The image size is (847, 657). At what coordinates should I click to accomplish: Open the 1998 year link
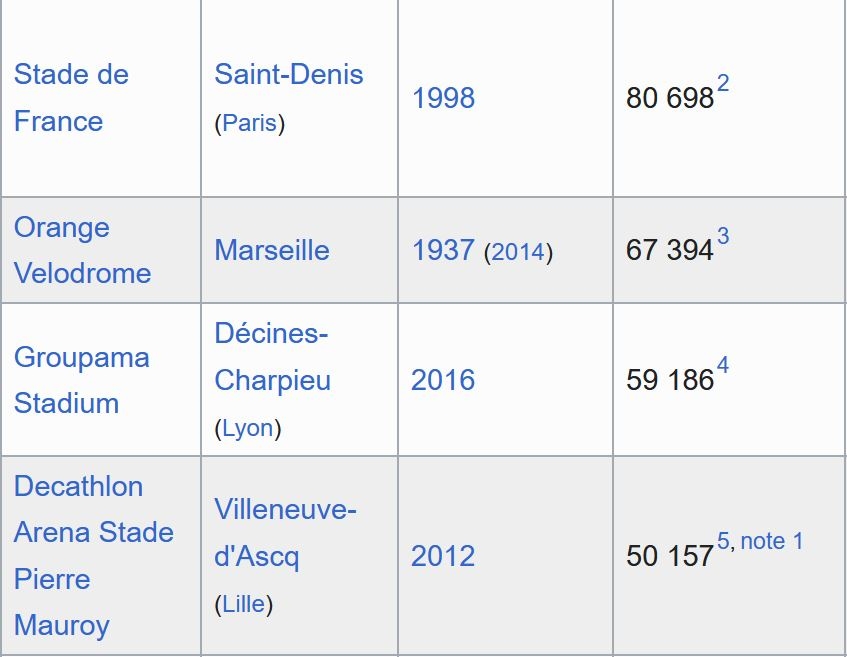tap(443, 98)
